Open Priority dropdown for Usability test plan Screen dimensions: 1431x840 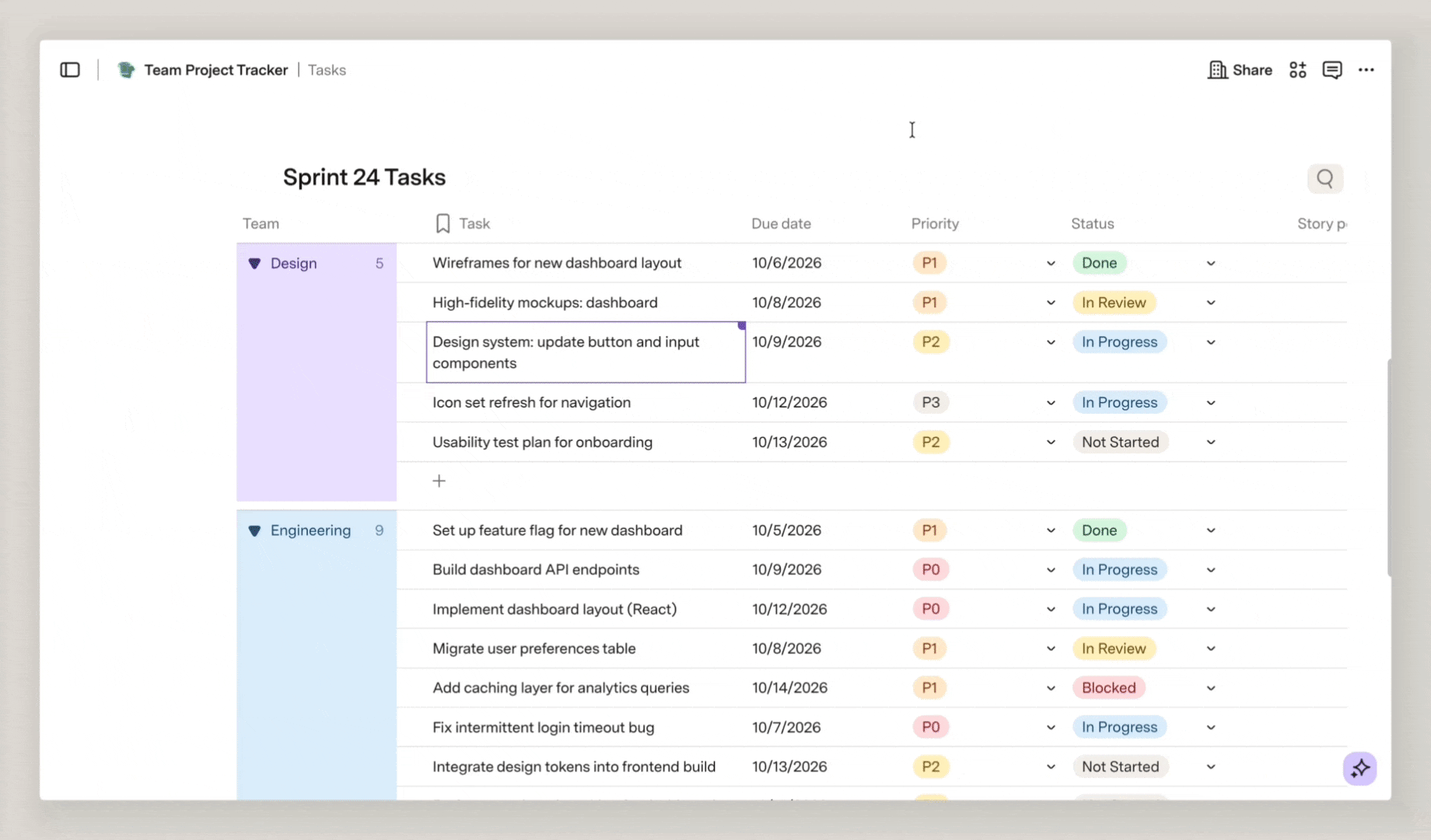point(1051,443)
